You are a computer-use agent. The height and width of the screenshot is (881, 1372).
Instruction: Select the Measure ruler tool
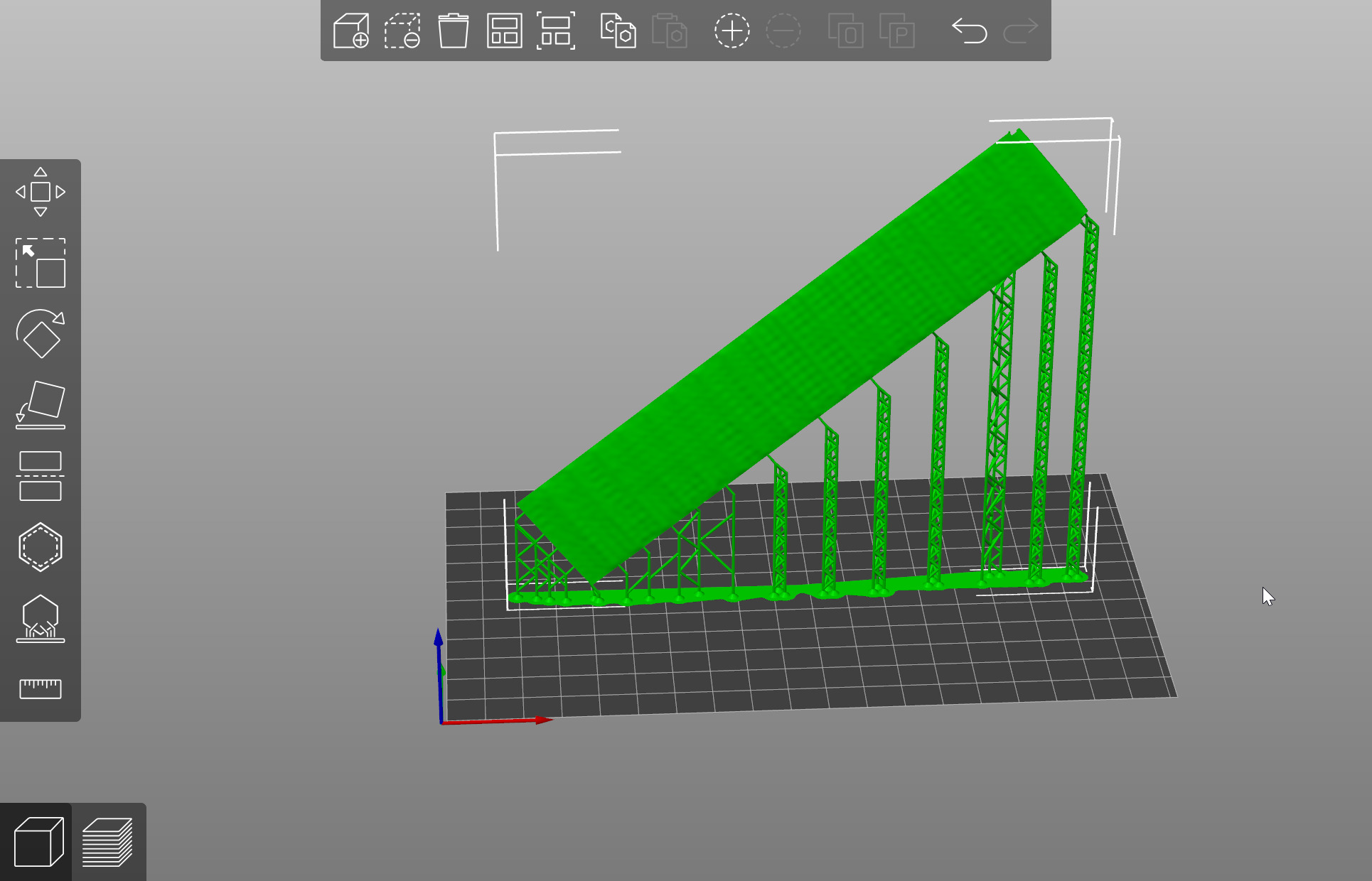(x=41, y=688)
